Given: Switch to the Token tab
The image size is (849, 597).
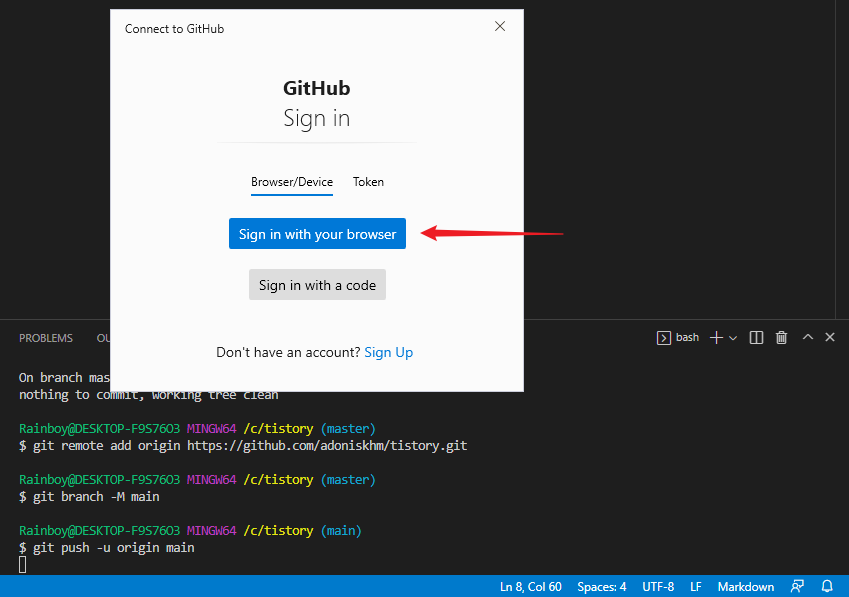Looking at the screenshot, I should (368, 182).
